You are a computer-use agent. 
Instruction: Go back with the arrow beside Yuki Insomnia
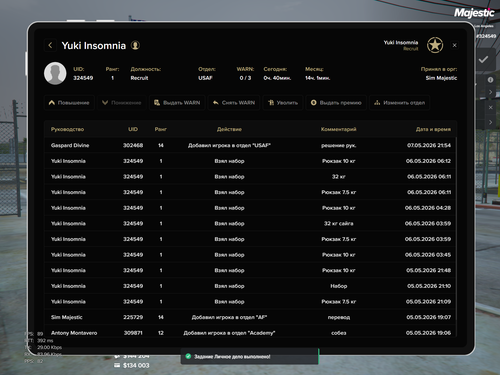(x=50, y=45)
